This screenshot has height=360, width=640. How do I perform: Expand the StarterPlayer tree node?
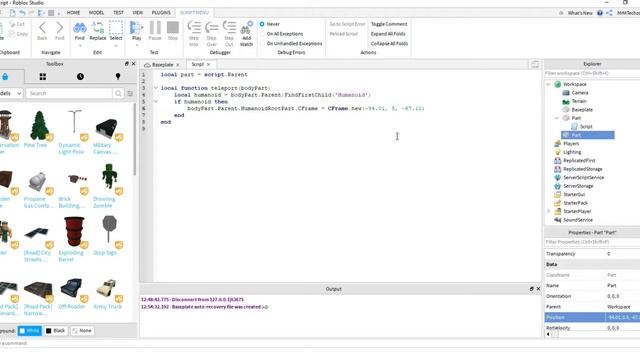click(548, 211)
